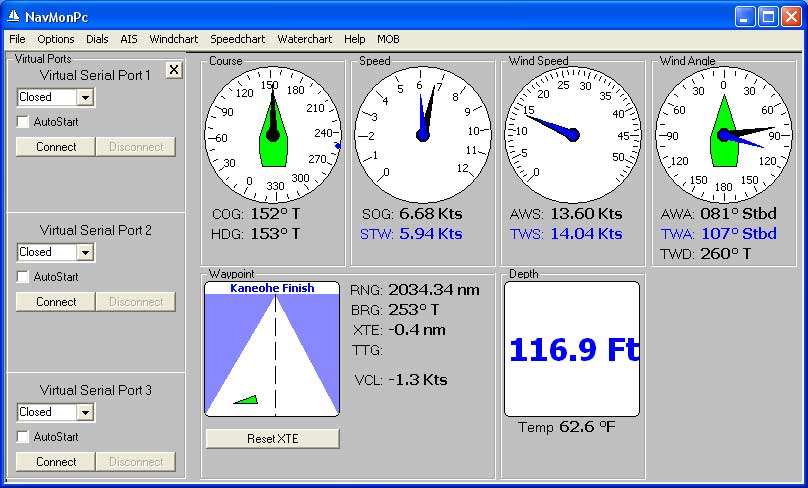Expand the Virtual Serial Port 2 dropdown

[85, 252]
